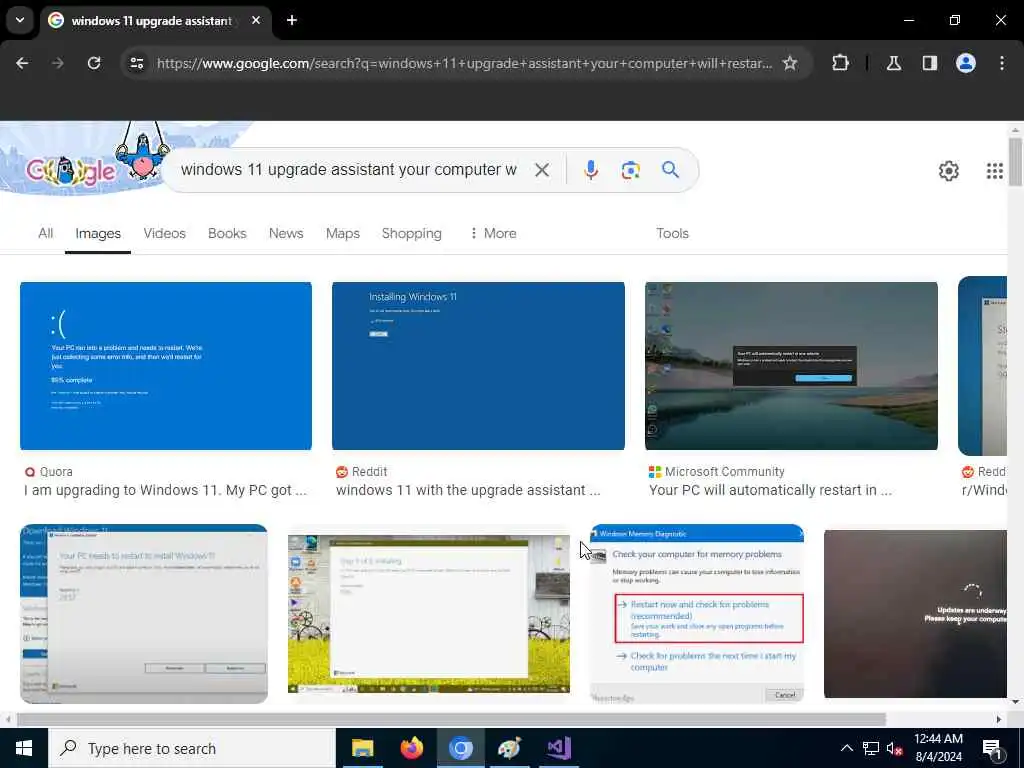
Task: Click the vertical page scrollbar thumb
Action: coord(1014,161)
